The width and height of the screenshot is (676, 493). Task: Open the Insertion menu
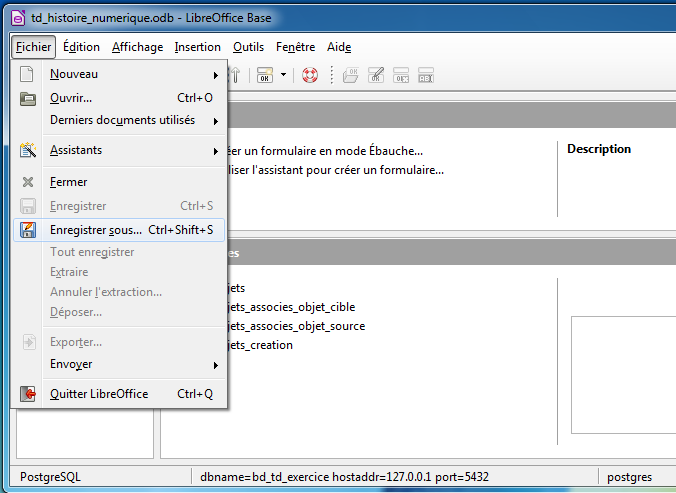click(x=197, y=47)
